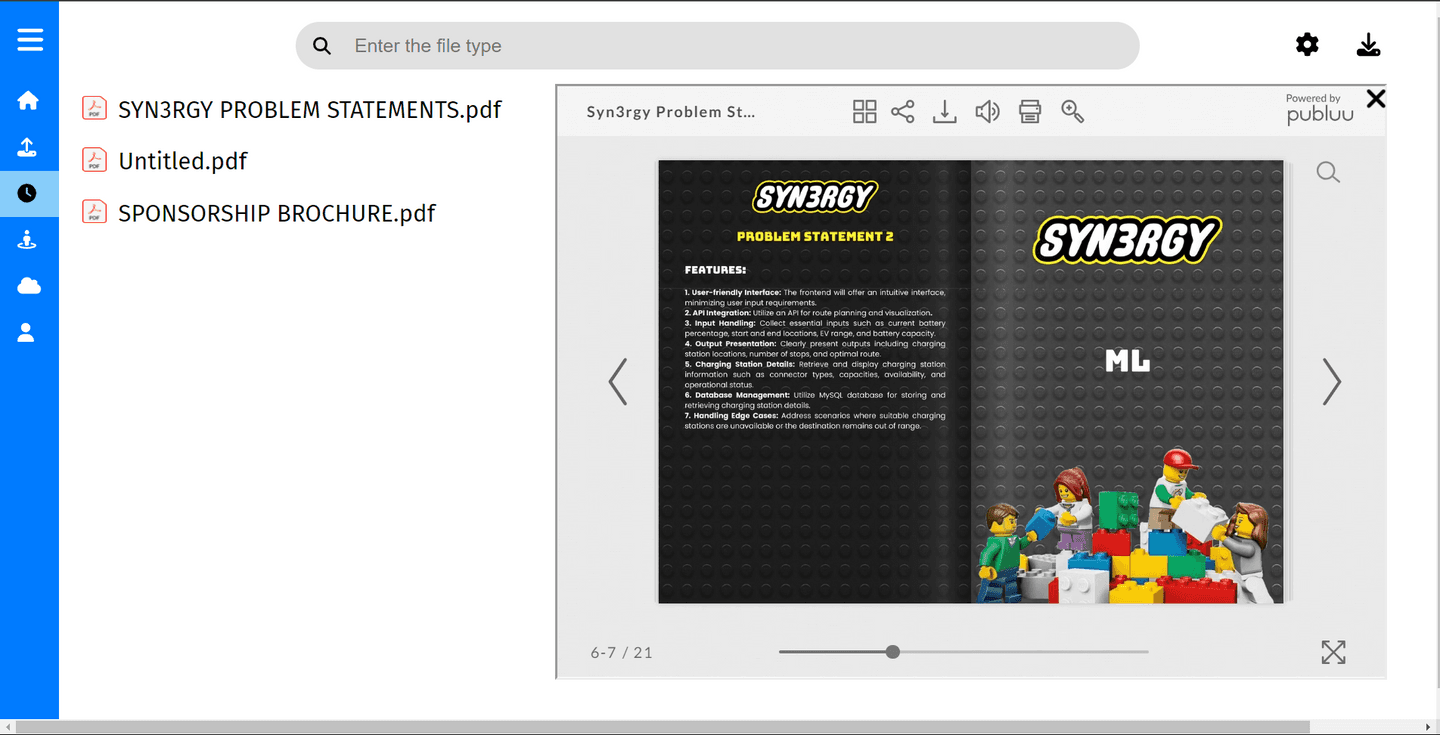Viewport: 1440px width, 735px height.
Task: Open Untitled.pdf file
Action: tap(183, 161)
